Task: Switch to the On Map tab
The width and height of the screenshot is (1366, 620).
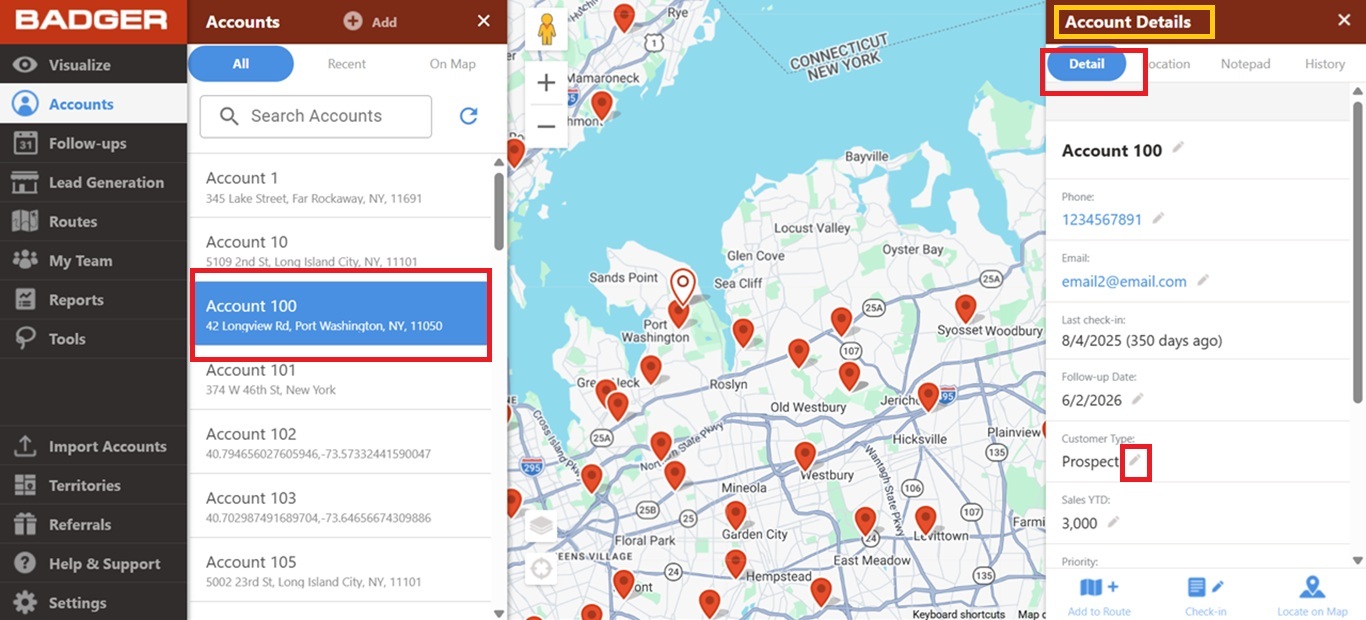Action: tap(453, 64)
